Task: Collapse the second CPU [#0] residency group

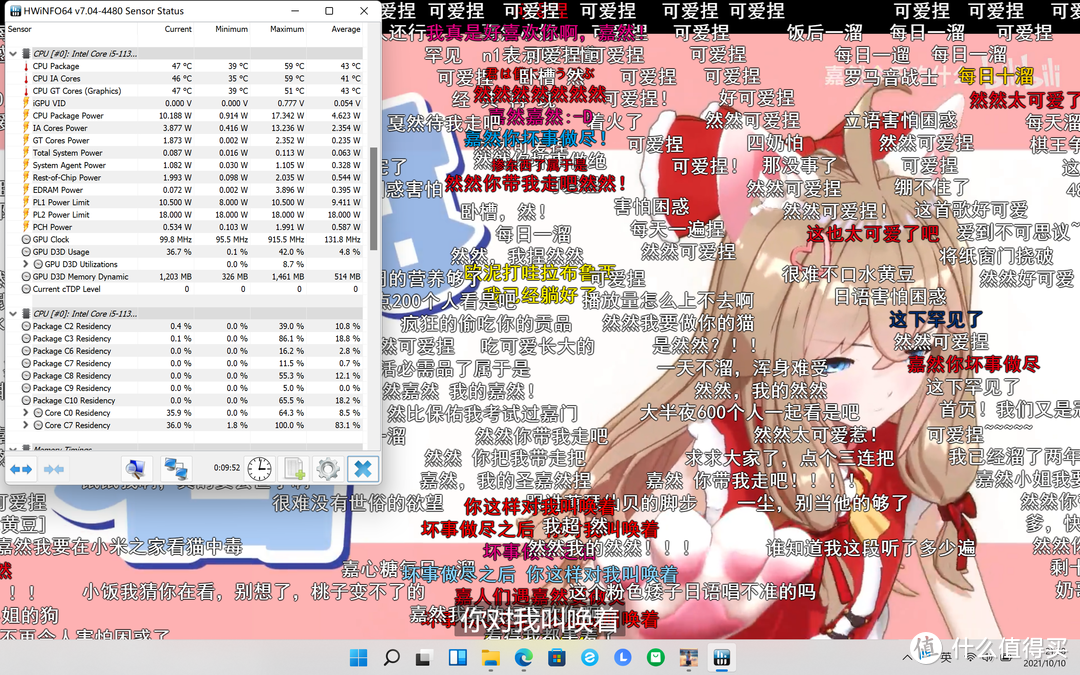Action: pos(12,314)
